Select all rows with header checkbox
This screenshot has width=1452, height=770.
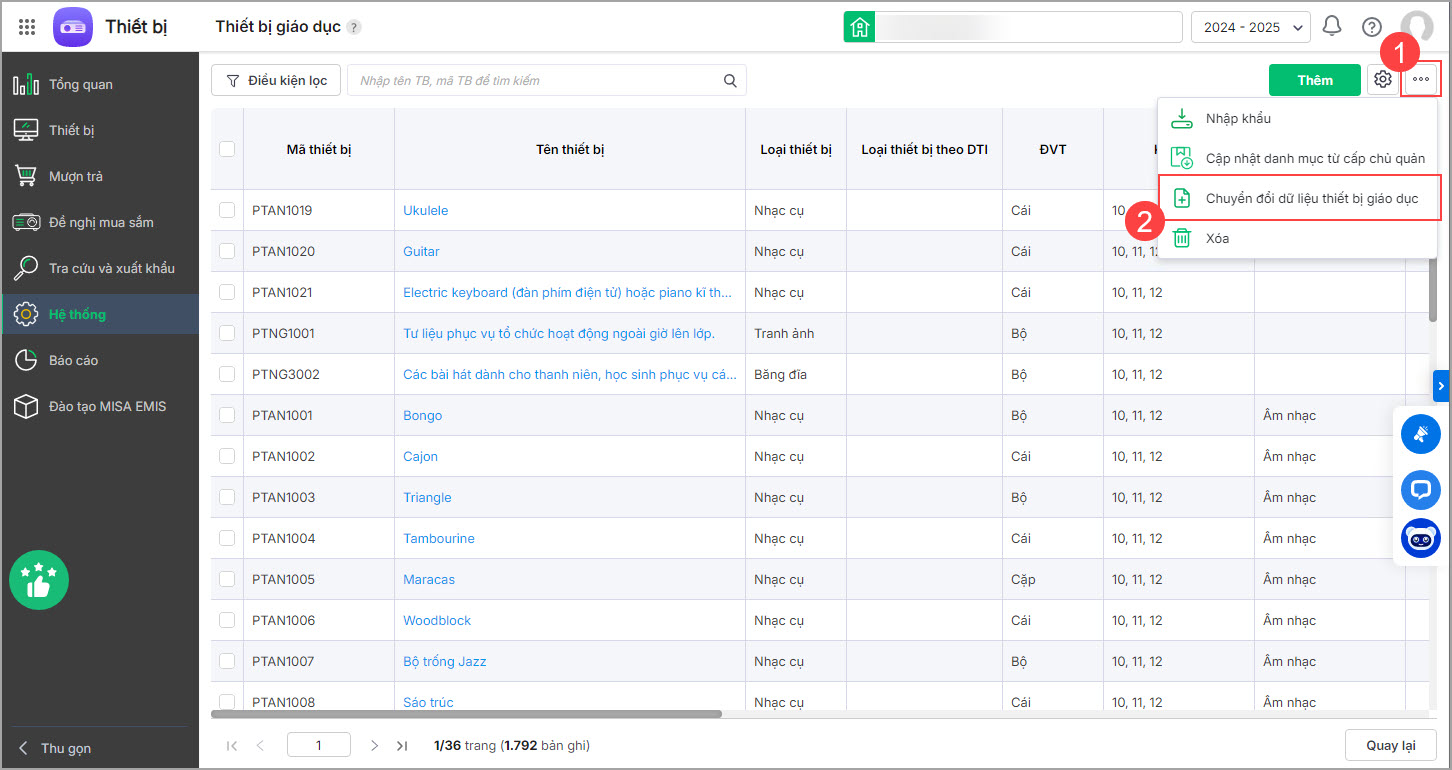tap(227, 149)
